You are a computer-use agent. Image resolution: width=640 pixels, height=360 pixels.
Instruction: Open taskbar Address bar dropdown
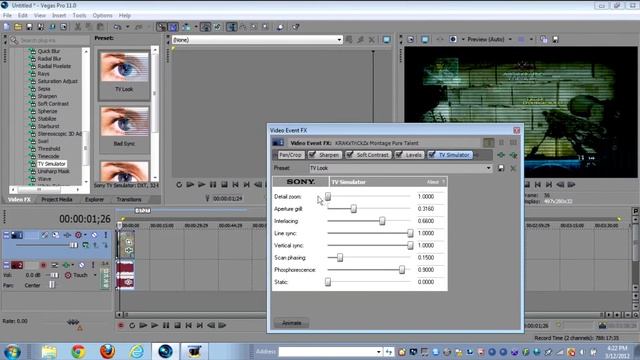(x=379, y=352)
